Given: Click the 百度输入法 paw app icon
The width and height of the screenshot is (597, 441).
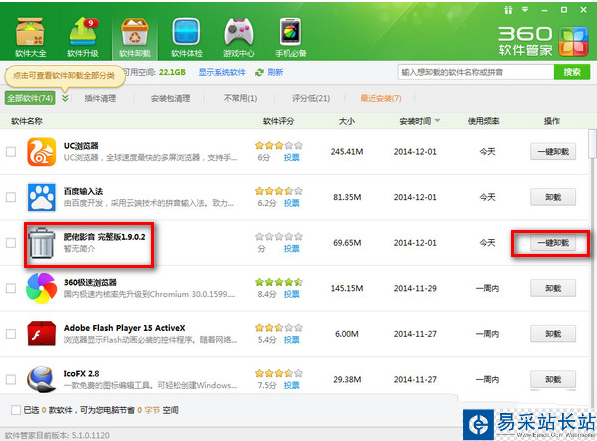Looking at the screenshot, I should pyautogui.click(x=42, y=197).
